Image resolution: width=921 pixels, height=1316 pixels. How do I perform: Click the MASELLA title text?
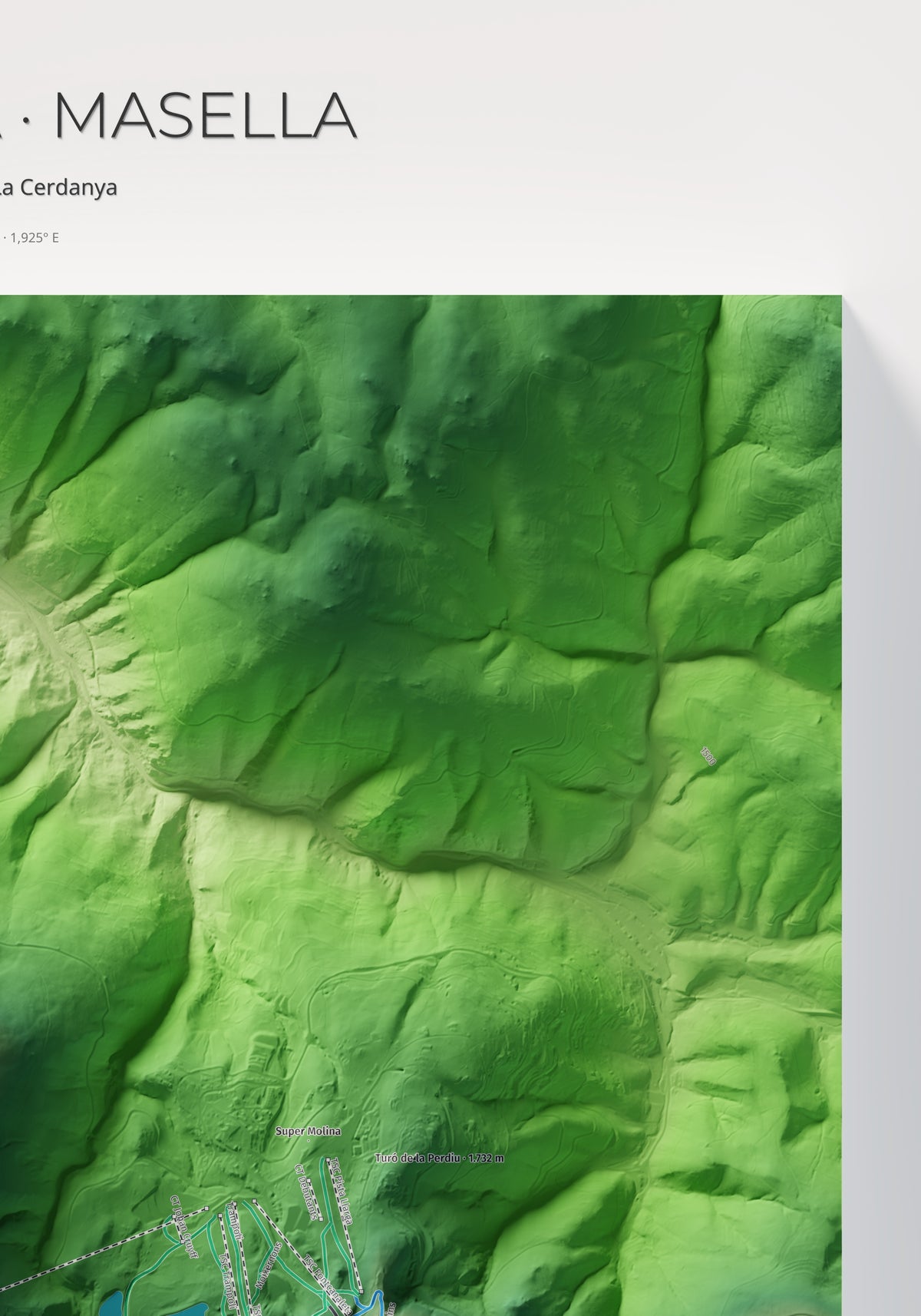(x=206, y=116)
